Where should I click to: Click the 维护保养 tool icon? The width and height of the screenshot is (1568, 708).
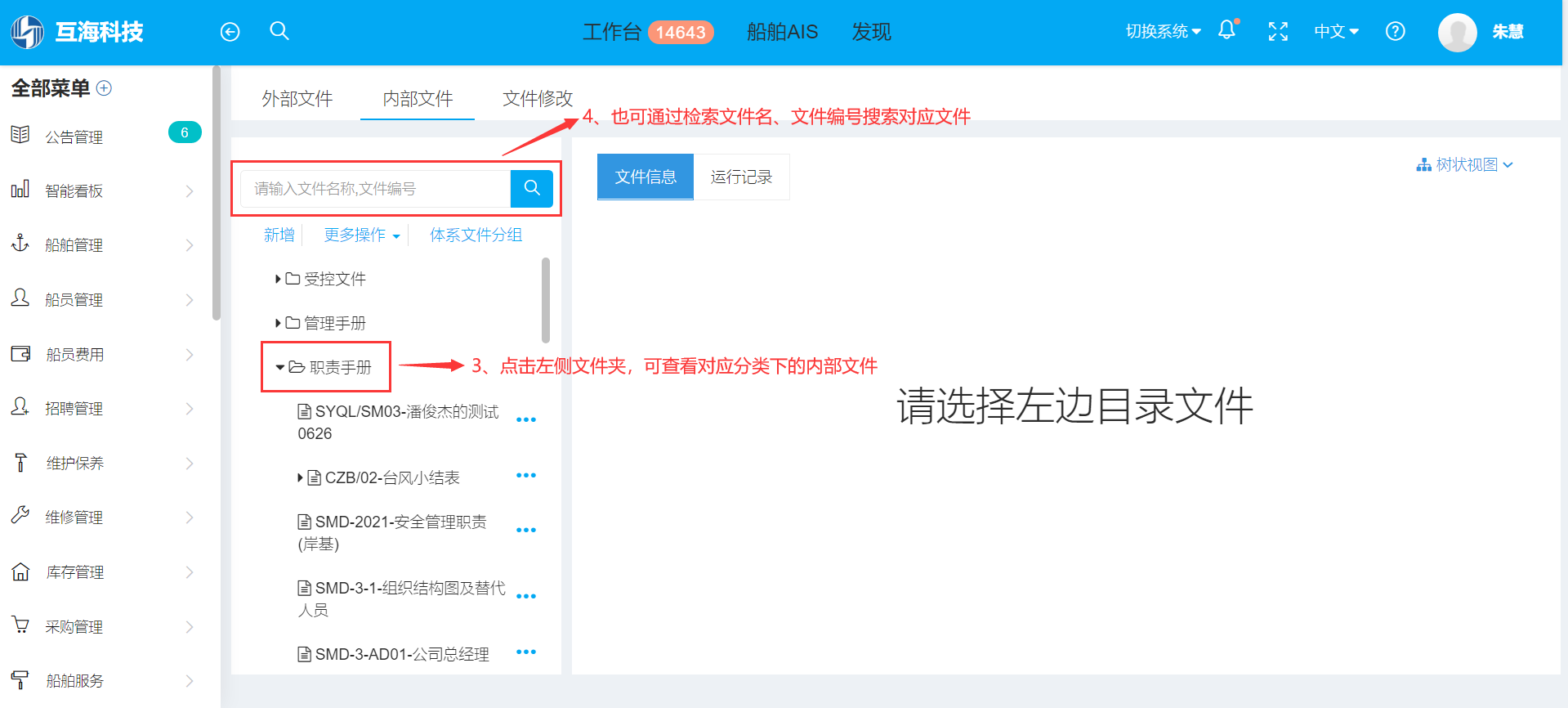[x=20, y=462]
